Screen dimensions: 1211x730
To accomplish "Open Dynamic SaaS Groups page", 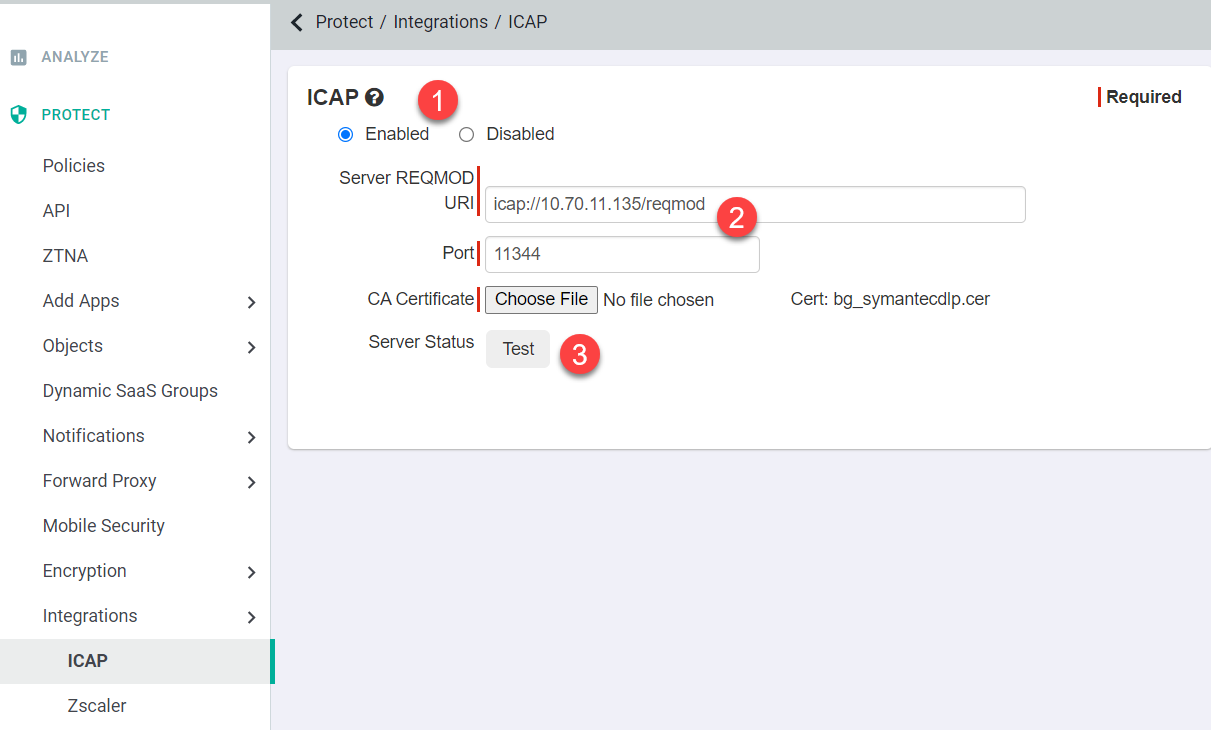I will tap(130, 391).
